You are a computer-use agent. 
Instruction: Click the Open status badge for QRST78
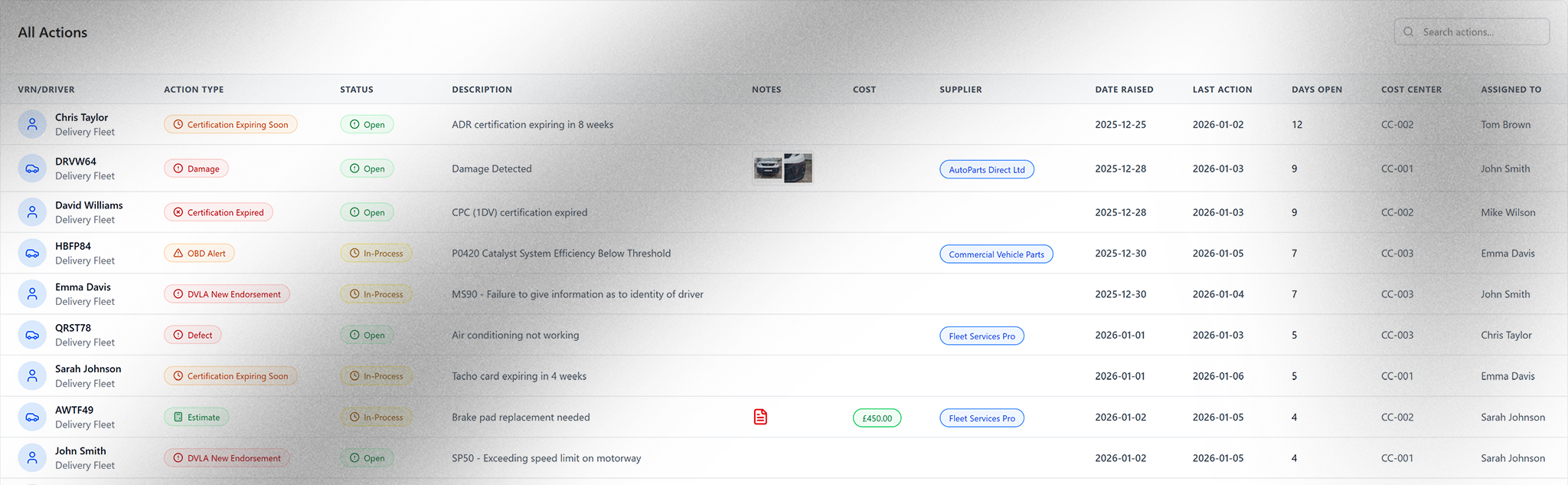pos(367,335)
